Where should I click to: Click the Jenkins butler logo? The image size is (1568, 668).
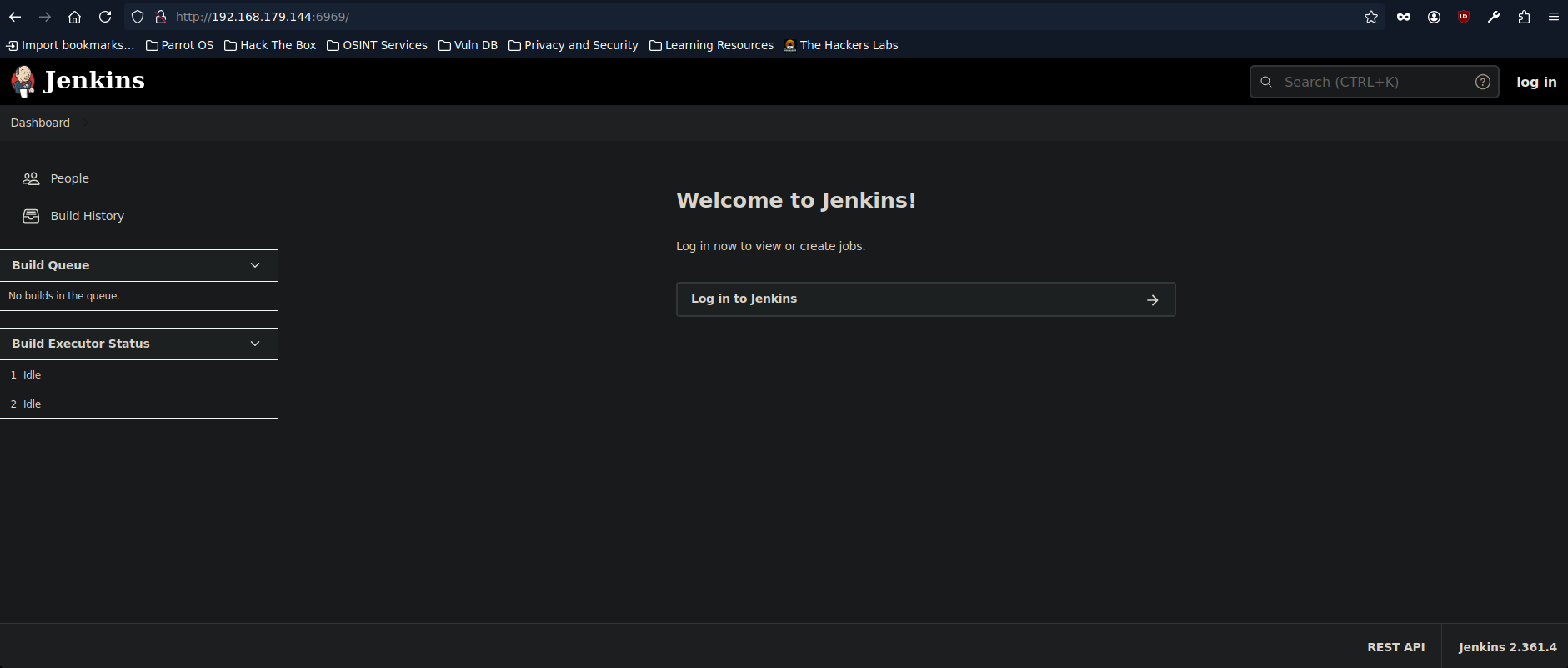pos(23,81)
